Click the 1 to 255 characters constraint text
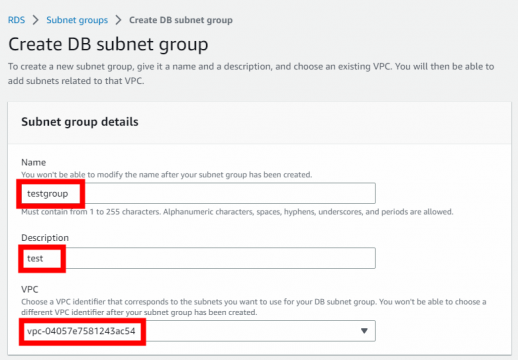 (237, 212)
